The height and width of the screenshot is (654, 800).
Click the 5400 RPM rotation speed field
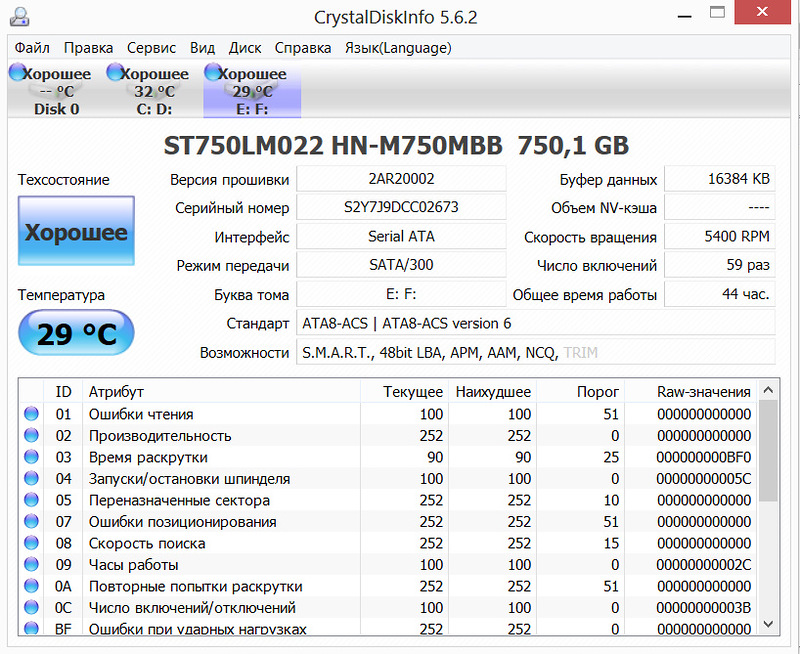[x=720, y=236]
